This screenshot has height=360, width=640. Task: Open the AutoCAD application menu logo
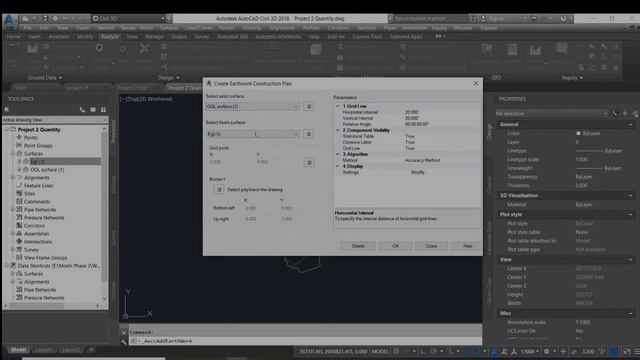10,20
